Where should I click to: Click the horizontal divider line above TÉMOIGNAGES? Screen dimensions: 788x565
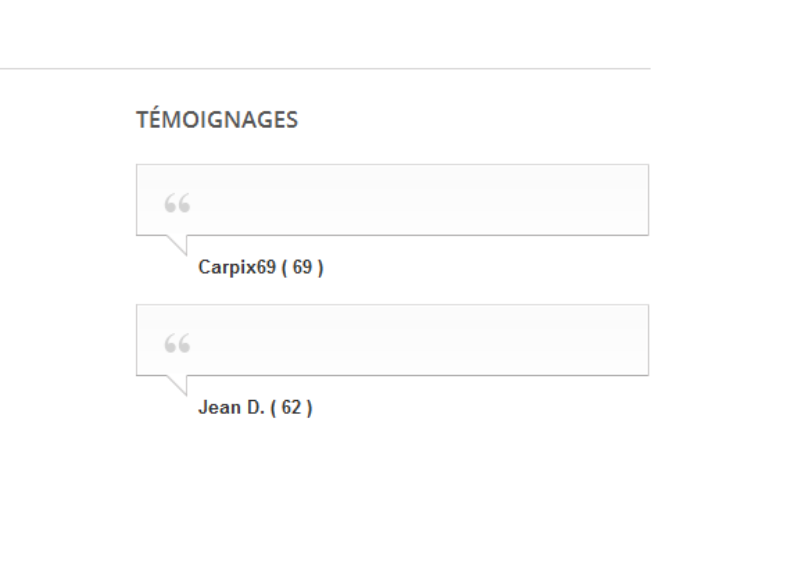325,69
